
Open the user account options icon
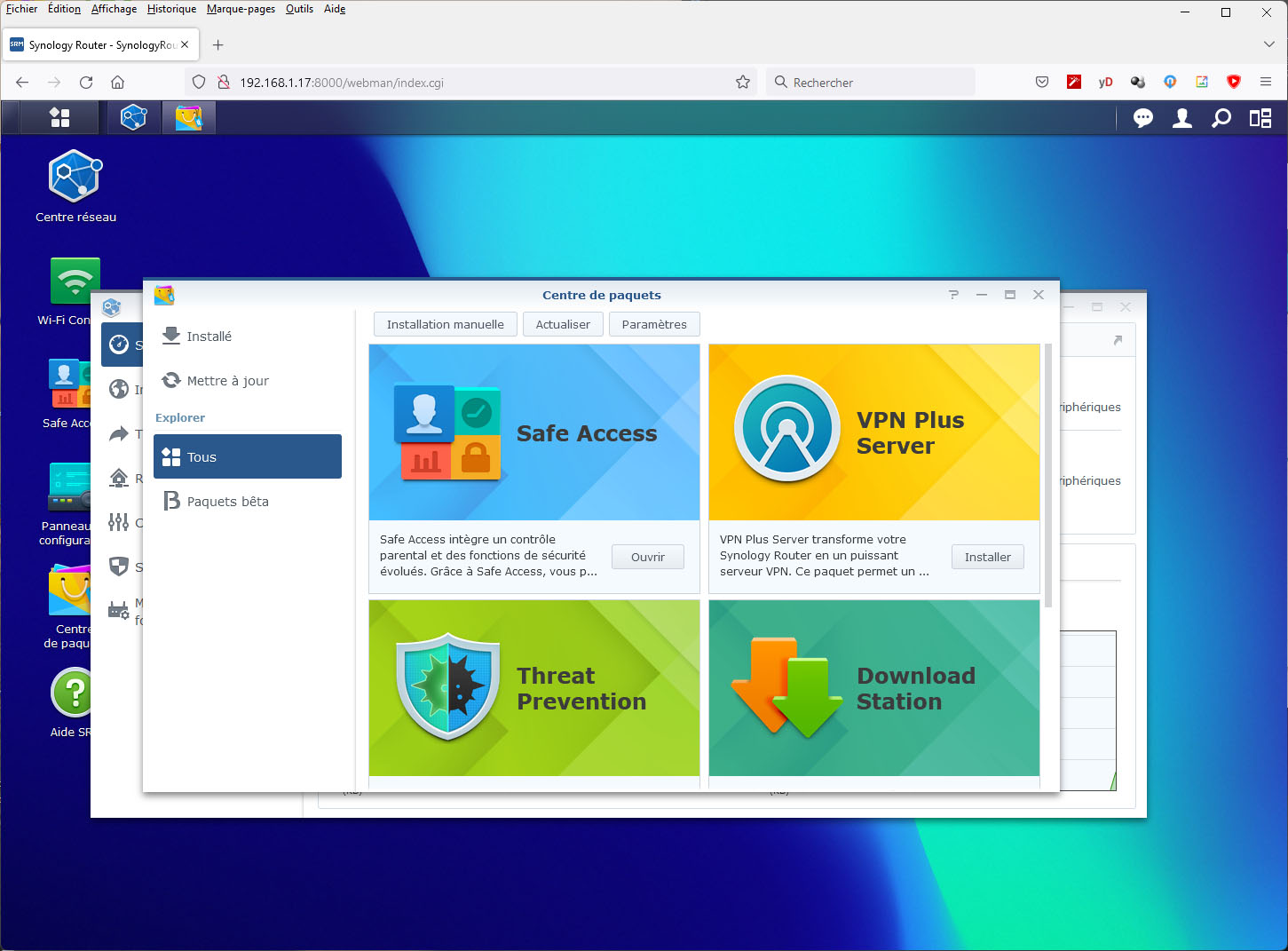point(1181,118)
